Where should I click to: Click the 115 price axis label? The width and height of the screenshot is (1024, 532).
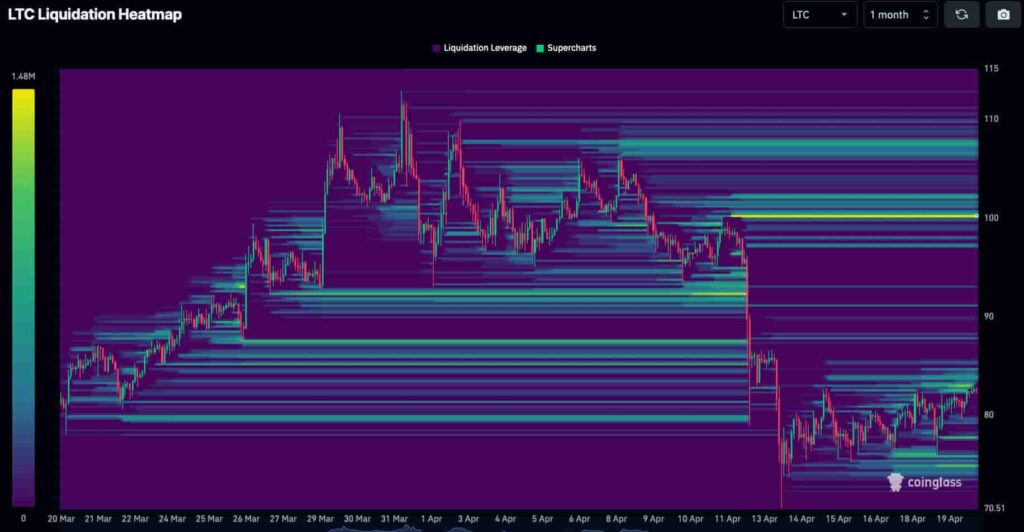click(991, 69)
